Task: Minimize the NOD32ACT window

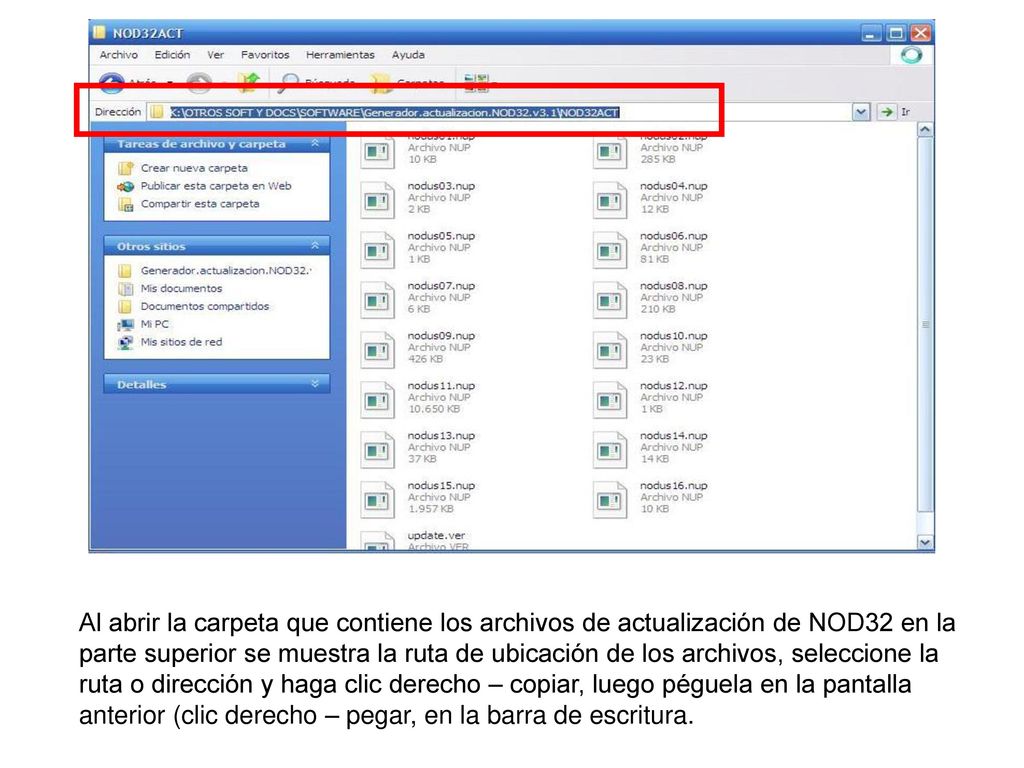Action: coord(870,33)
